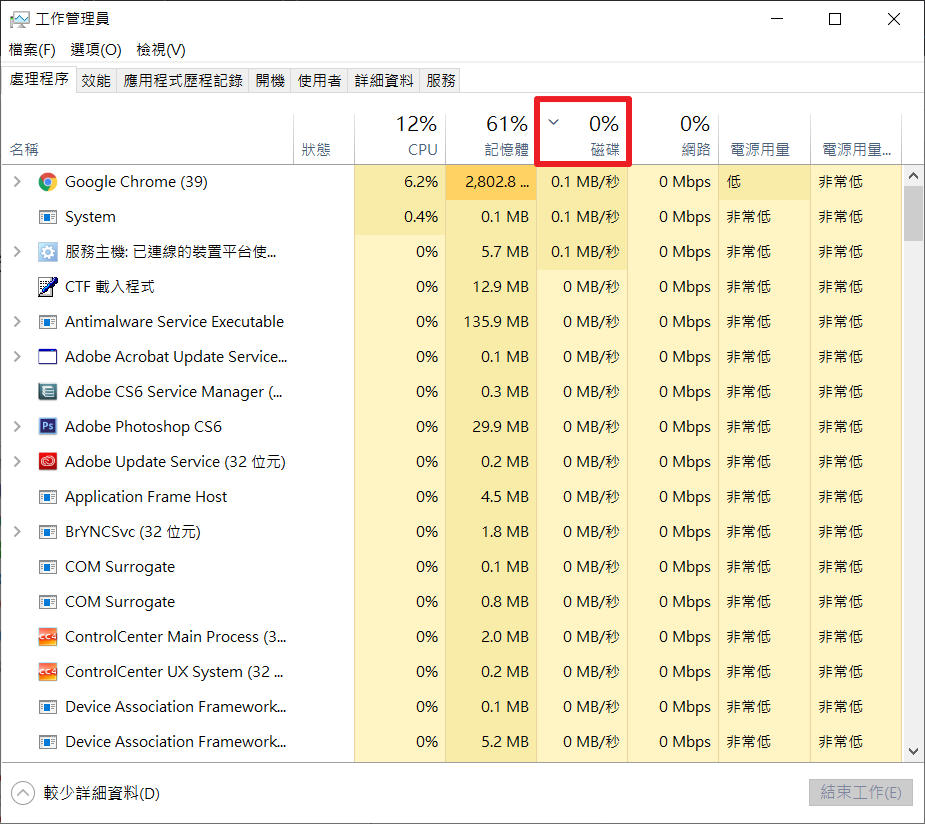Click the 6.2% CPU value for Chrome
This screenshot has height=824, width=925.
tap(421, 182)
